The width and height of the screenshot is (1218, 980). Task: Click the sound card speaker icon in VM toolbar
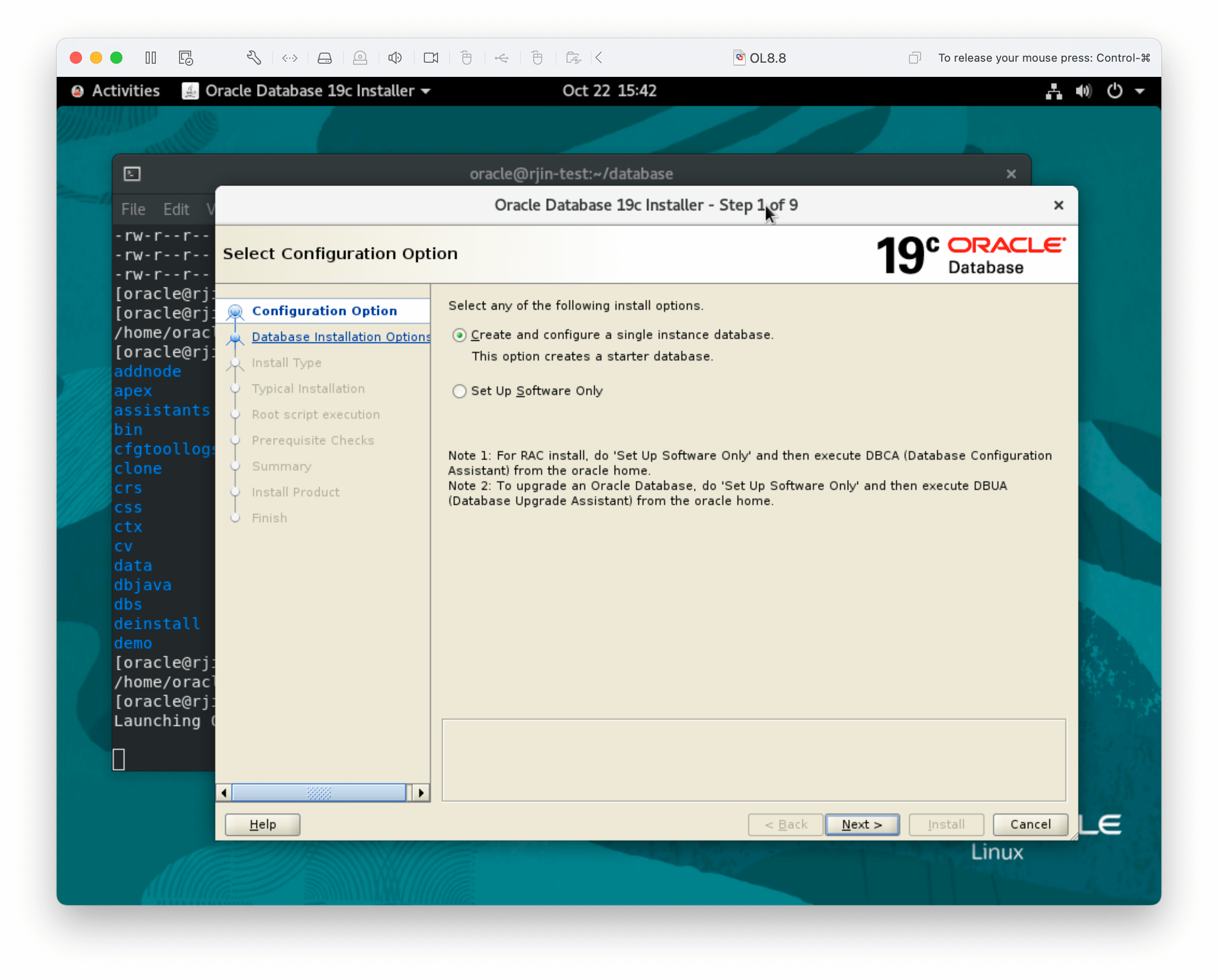coord(395,58)
